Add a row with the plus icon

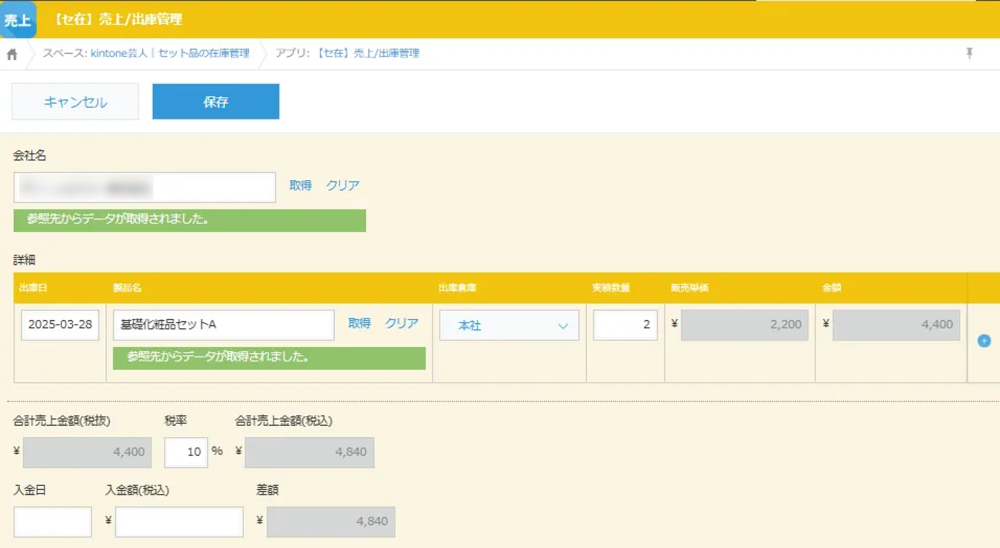tap(983, 341)
